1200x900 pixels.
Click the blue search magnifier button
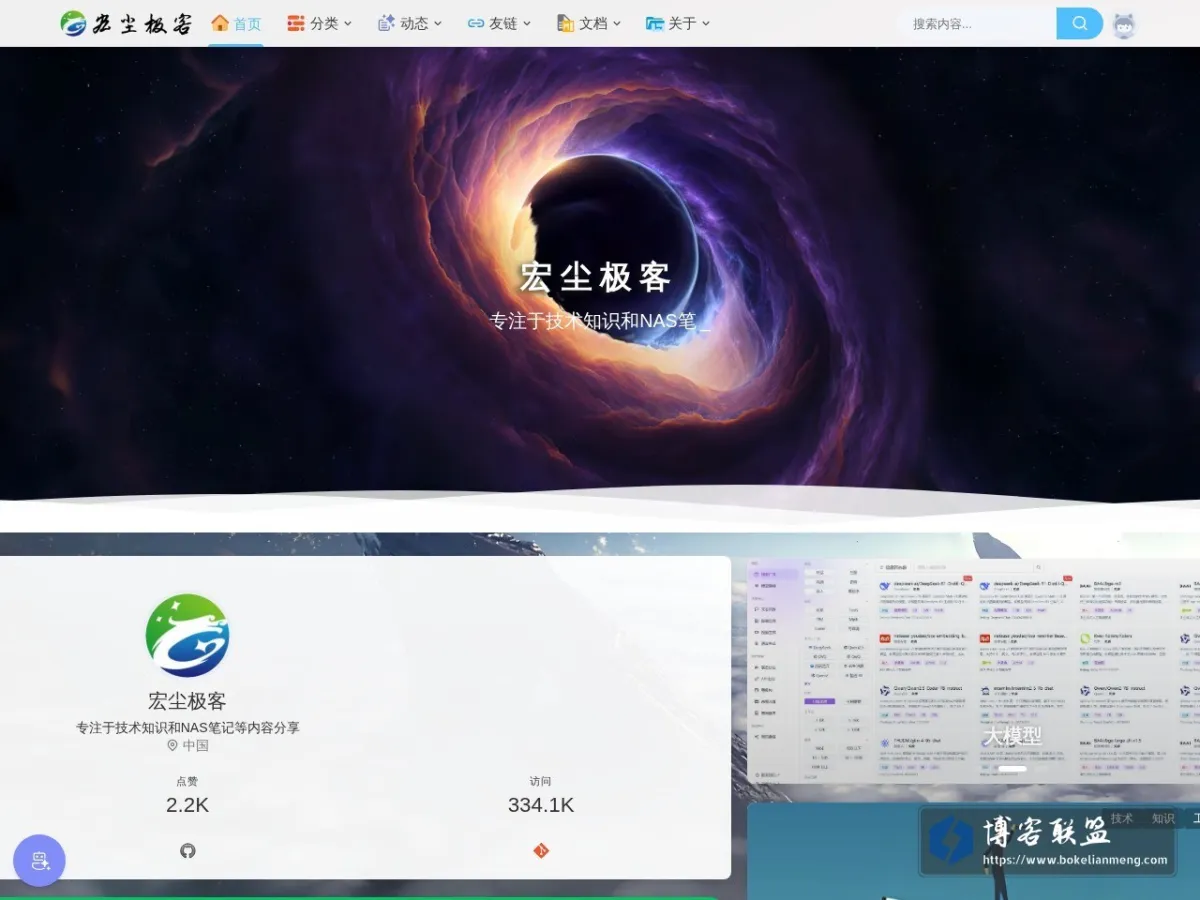(1080, 23)
